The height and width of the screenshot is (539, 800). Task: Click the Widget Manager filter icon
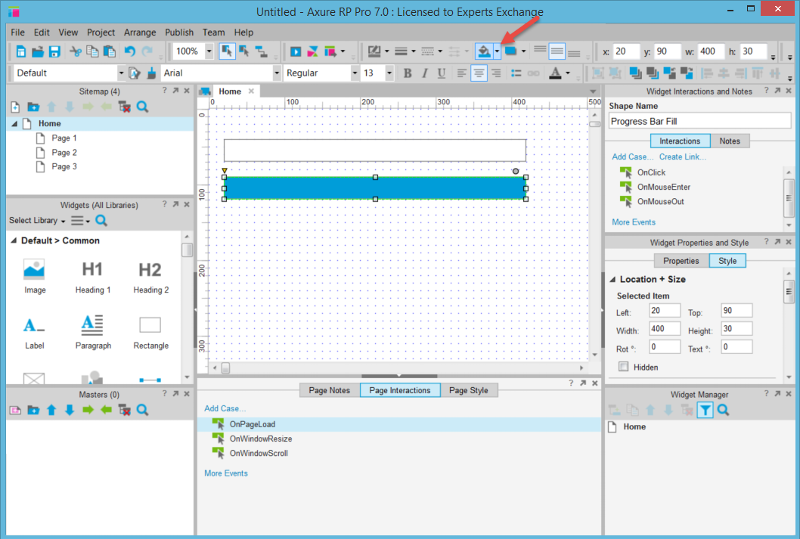pos(705,410)
